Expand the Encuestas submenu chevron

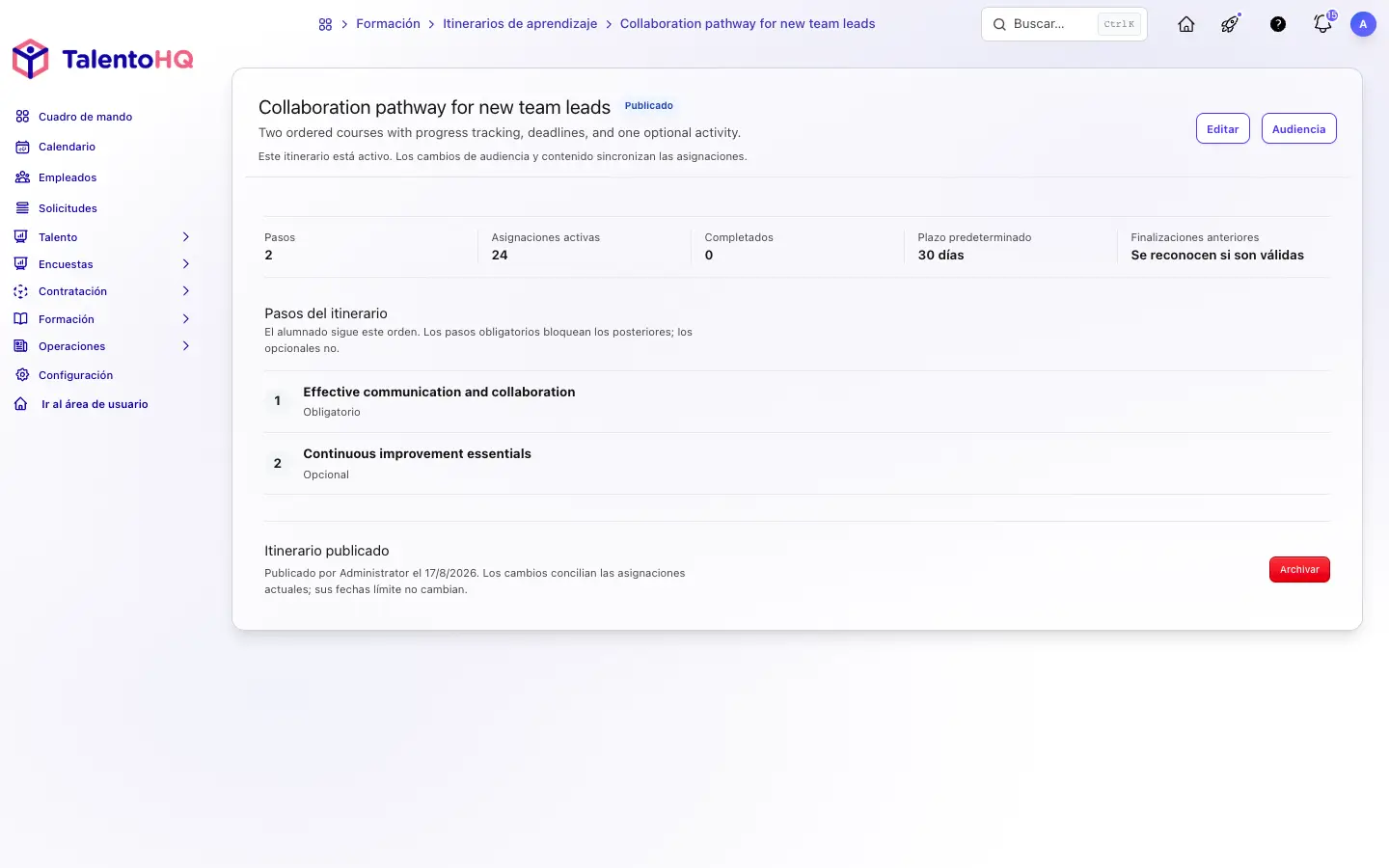186,264
